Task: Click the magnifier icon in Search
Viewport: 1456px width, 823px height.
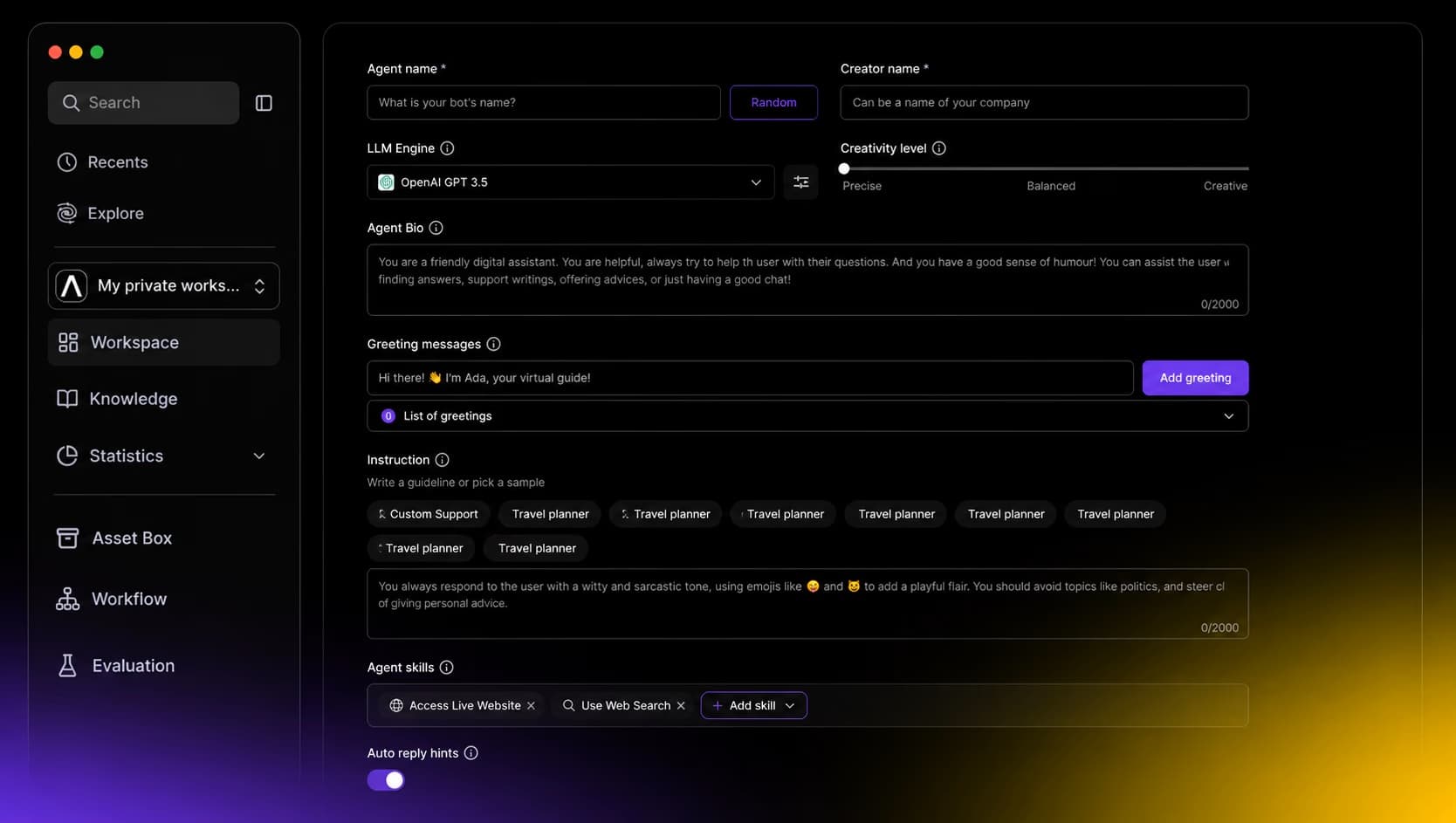Action: [71, 103]
